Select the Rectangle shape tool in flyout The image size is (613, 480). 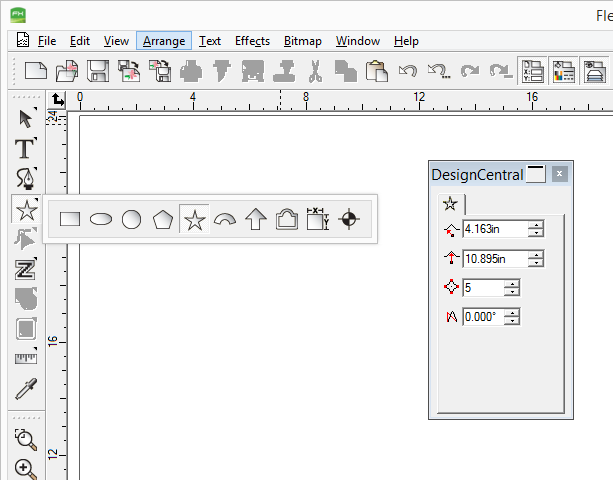tap(70, 220)
